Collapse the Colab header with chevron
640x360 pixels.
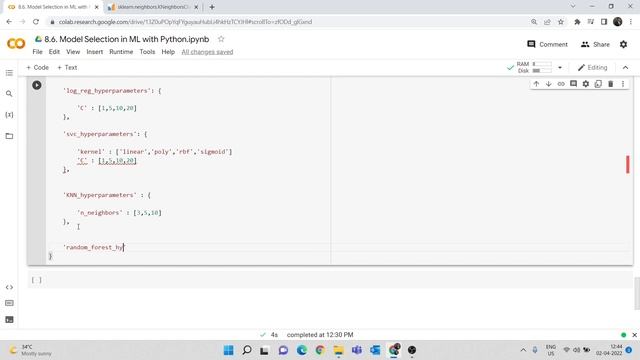point(625,67)
